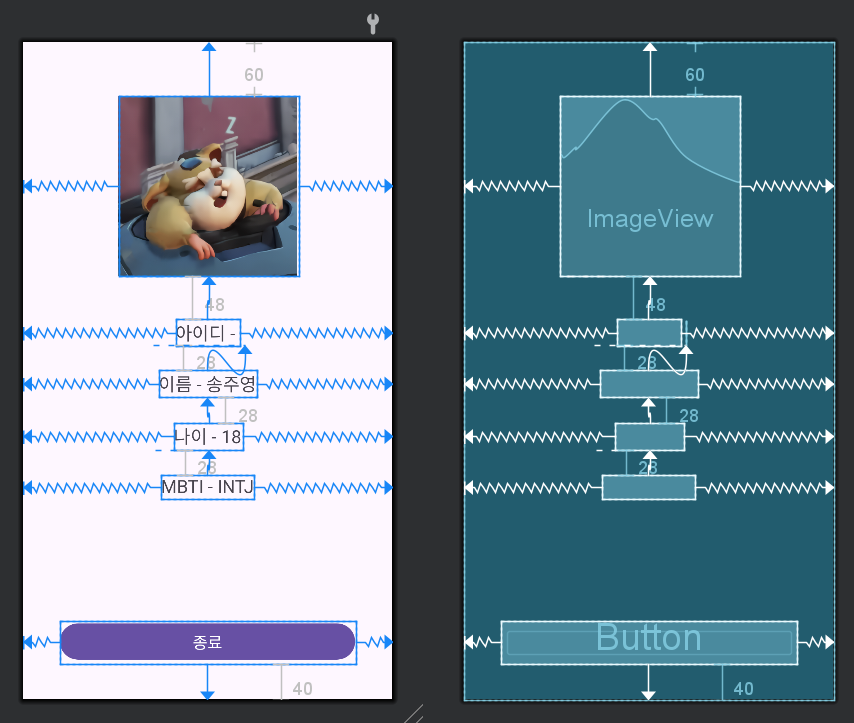This screenshot has height=723, width=854.
Task: Click the purple 종료 button in the design view
Action: point(208,642)
